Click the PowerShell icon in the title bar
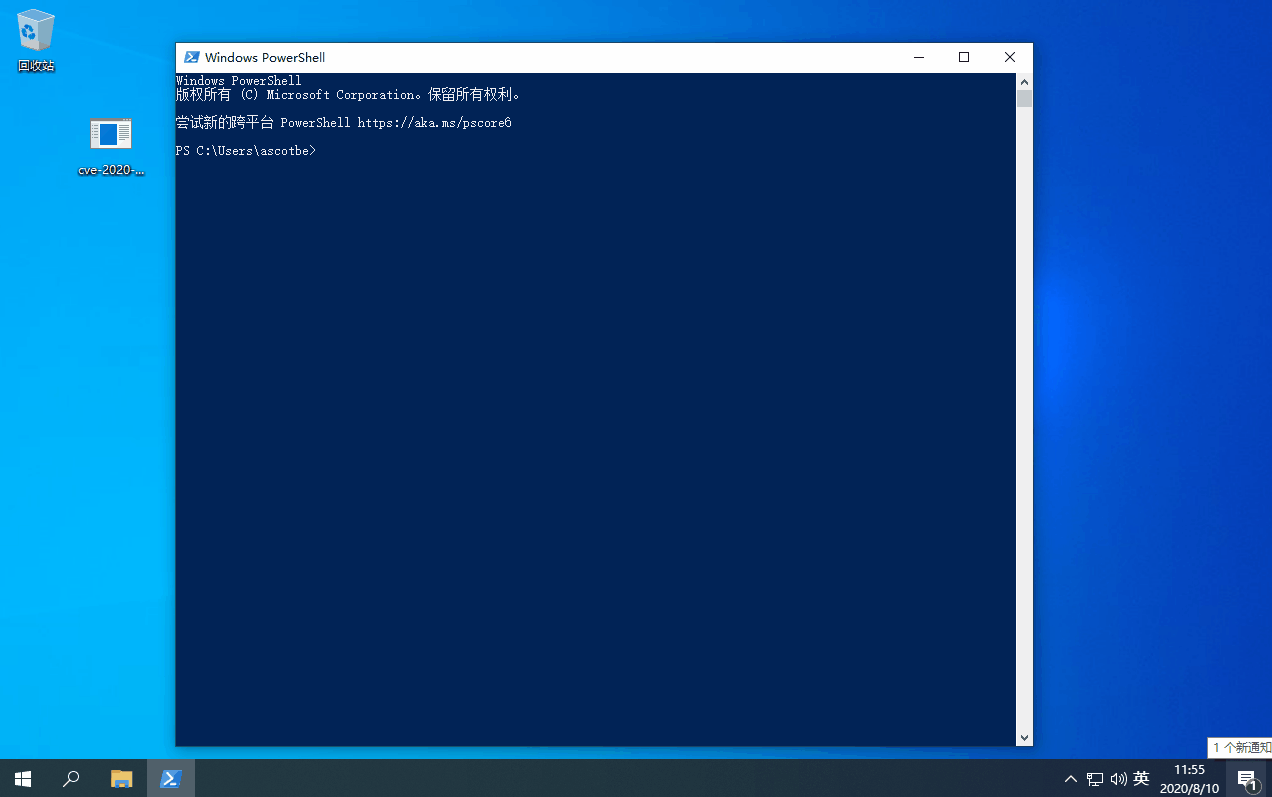Viewport: 1272px width, 797px height. point(192,58)
